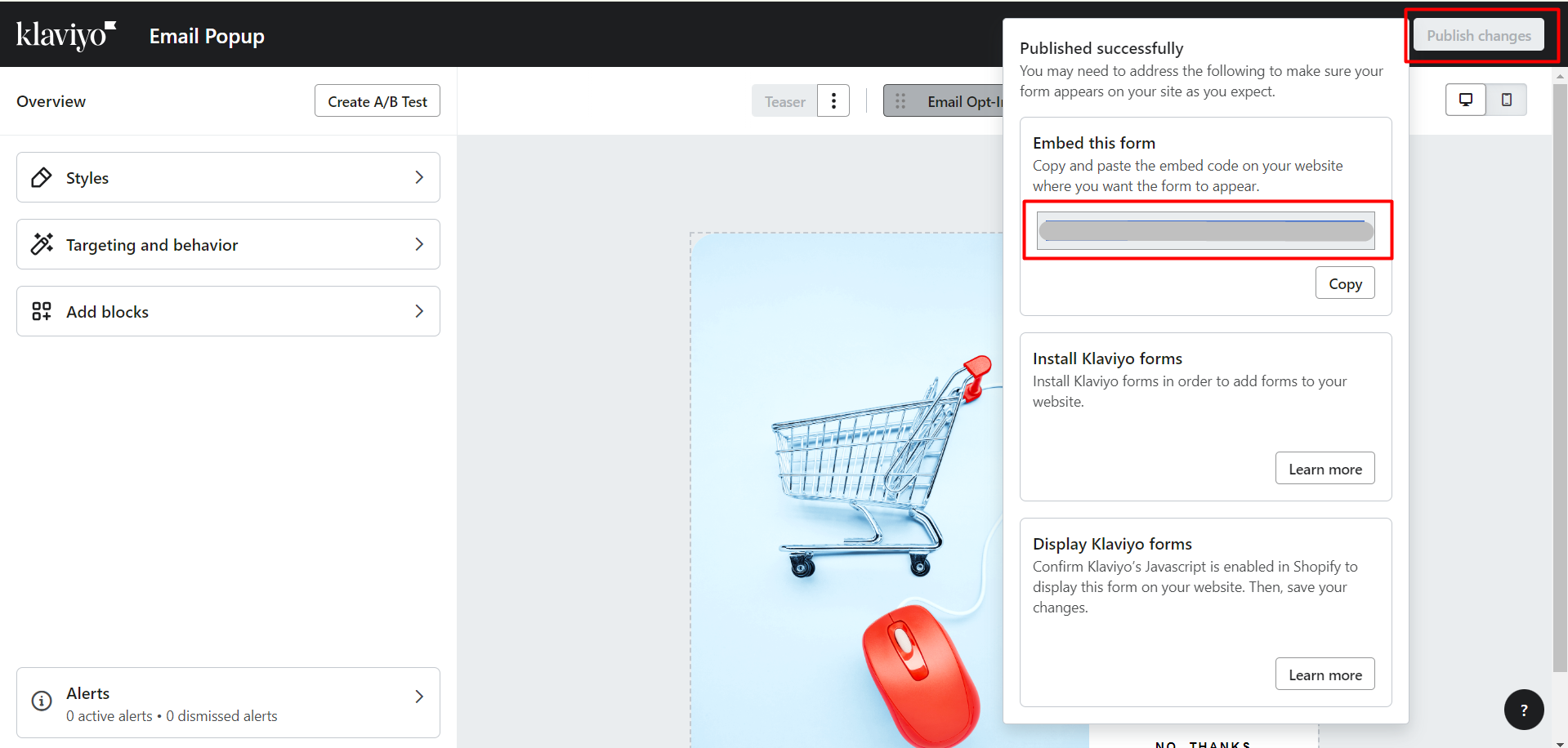
Task: Open the Alerts panel chevron
Action: [x=419, y=697]
